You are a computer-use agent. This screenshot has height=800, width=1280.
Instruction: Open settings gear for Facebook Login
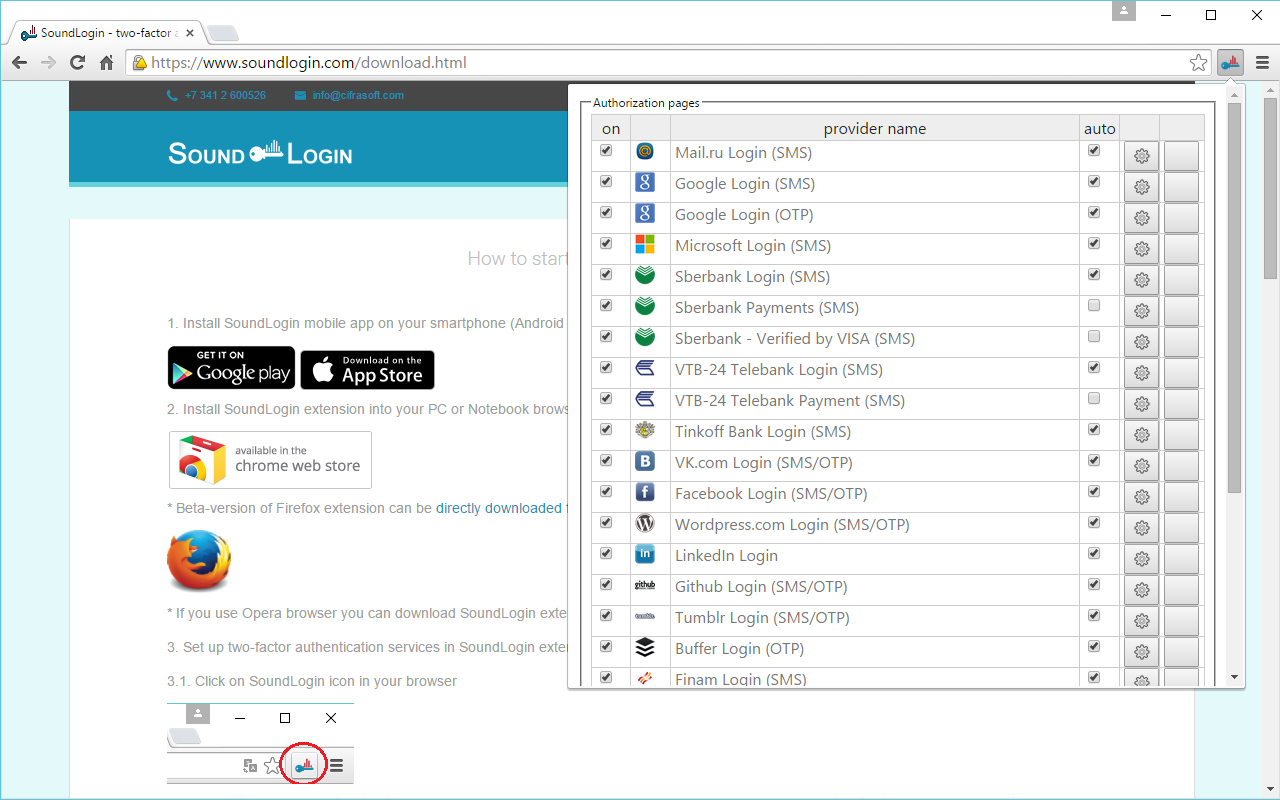pos(1141,497)
